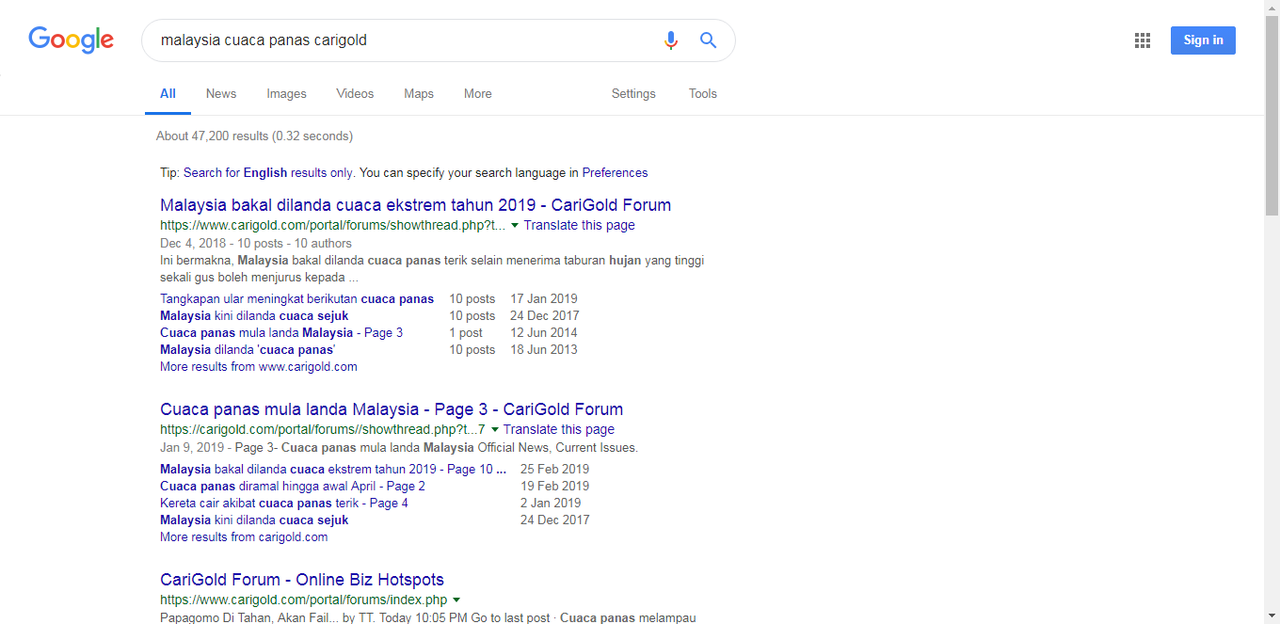The image size is (1280, 624).
Task: Click 'Translate this page' for second result
Action: coord(559,429)
